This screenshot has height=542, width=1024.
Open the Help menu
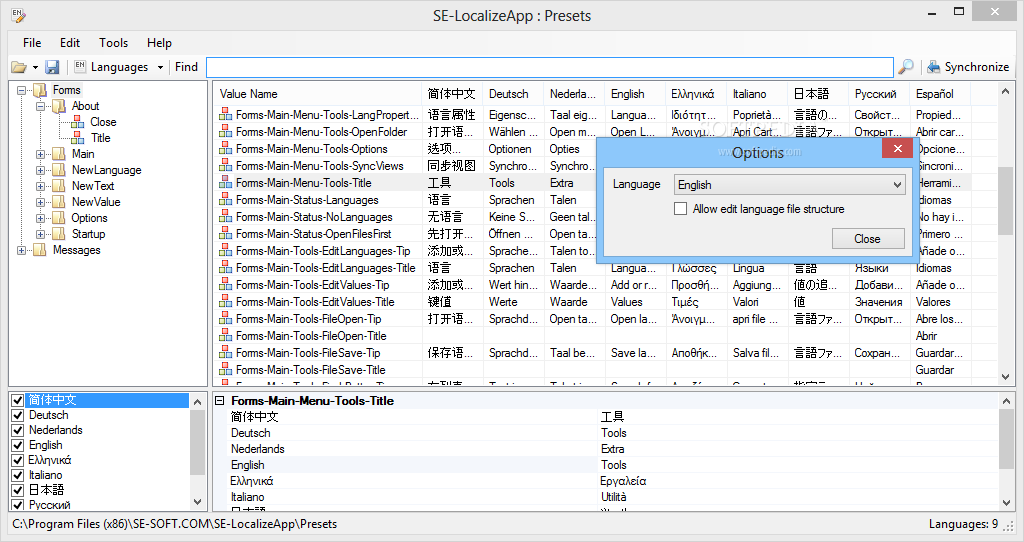[159, 43]
